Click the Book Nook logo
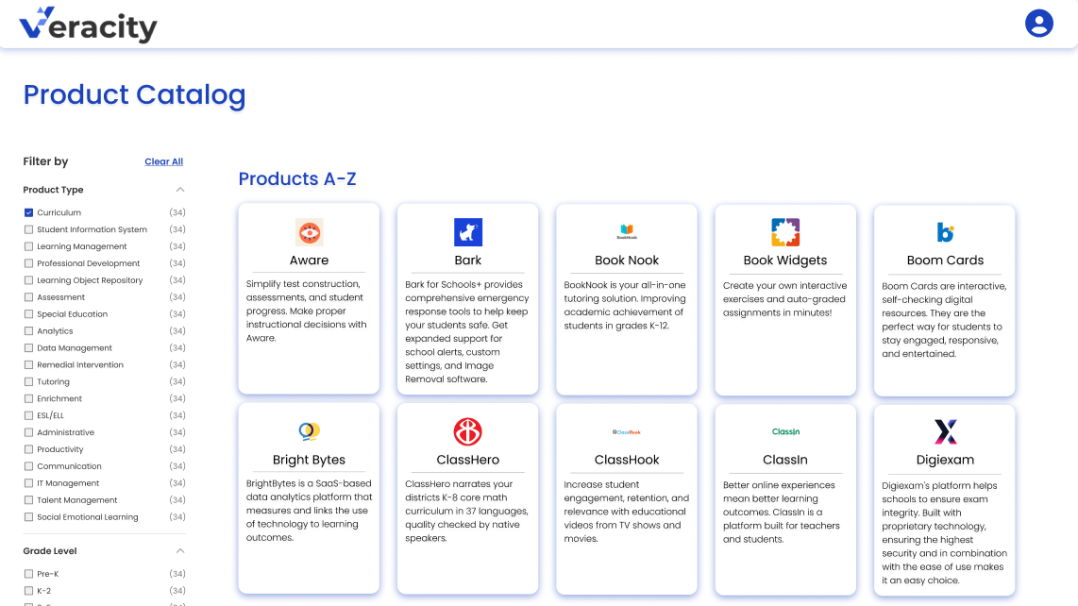The image size is (1078, 606). [626, 232]
